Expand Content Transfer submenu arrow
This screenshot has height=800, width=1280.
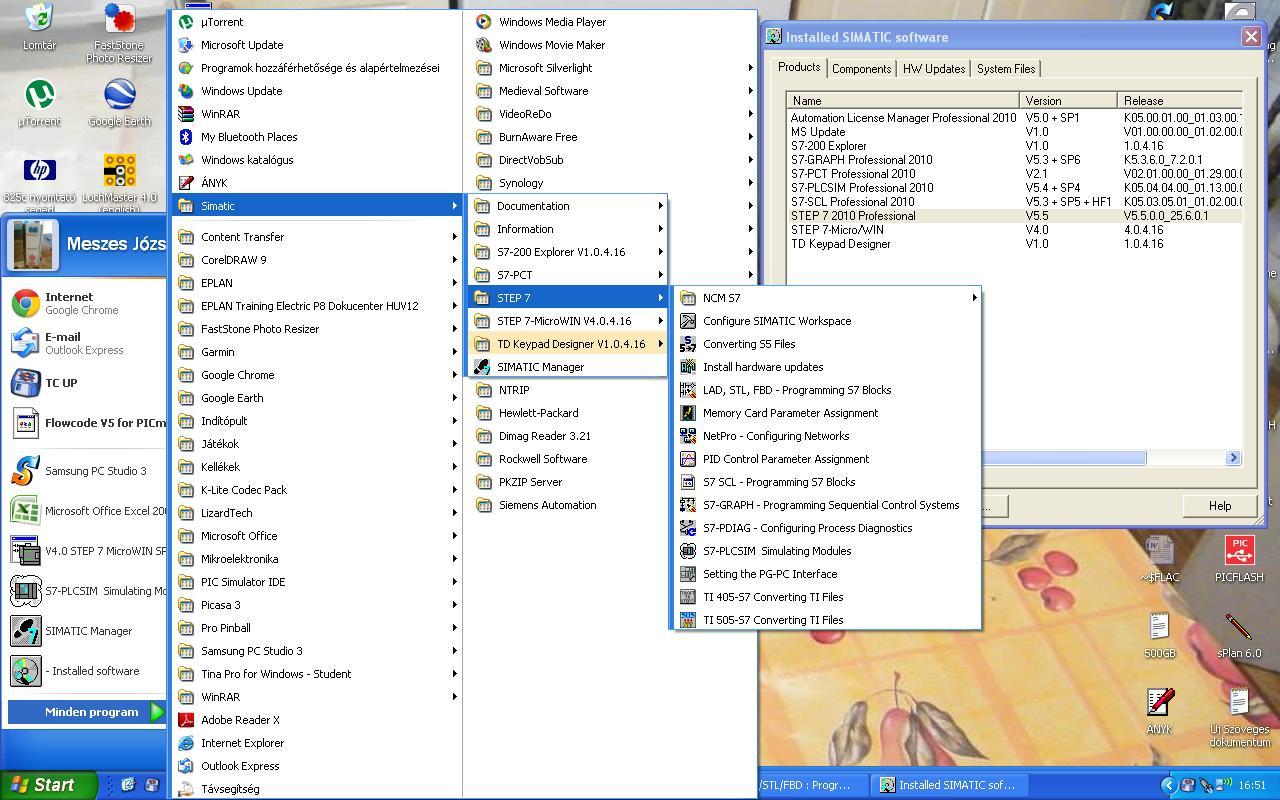[454, 237]
